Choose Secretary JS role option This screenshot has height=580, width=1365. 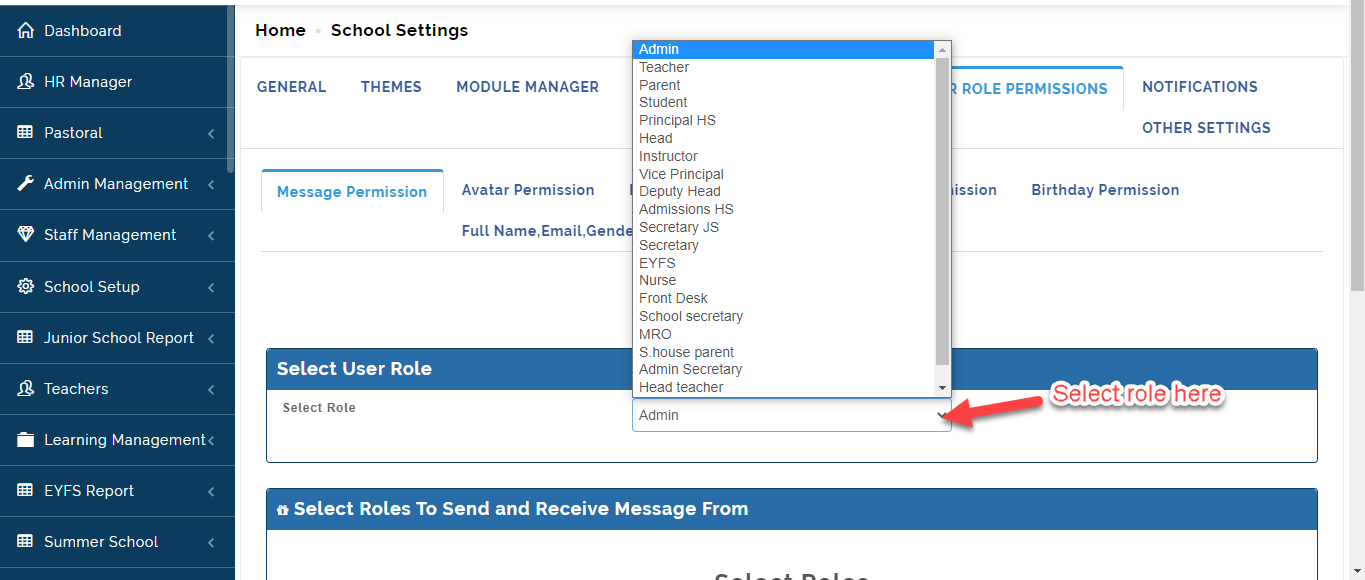783,227
